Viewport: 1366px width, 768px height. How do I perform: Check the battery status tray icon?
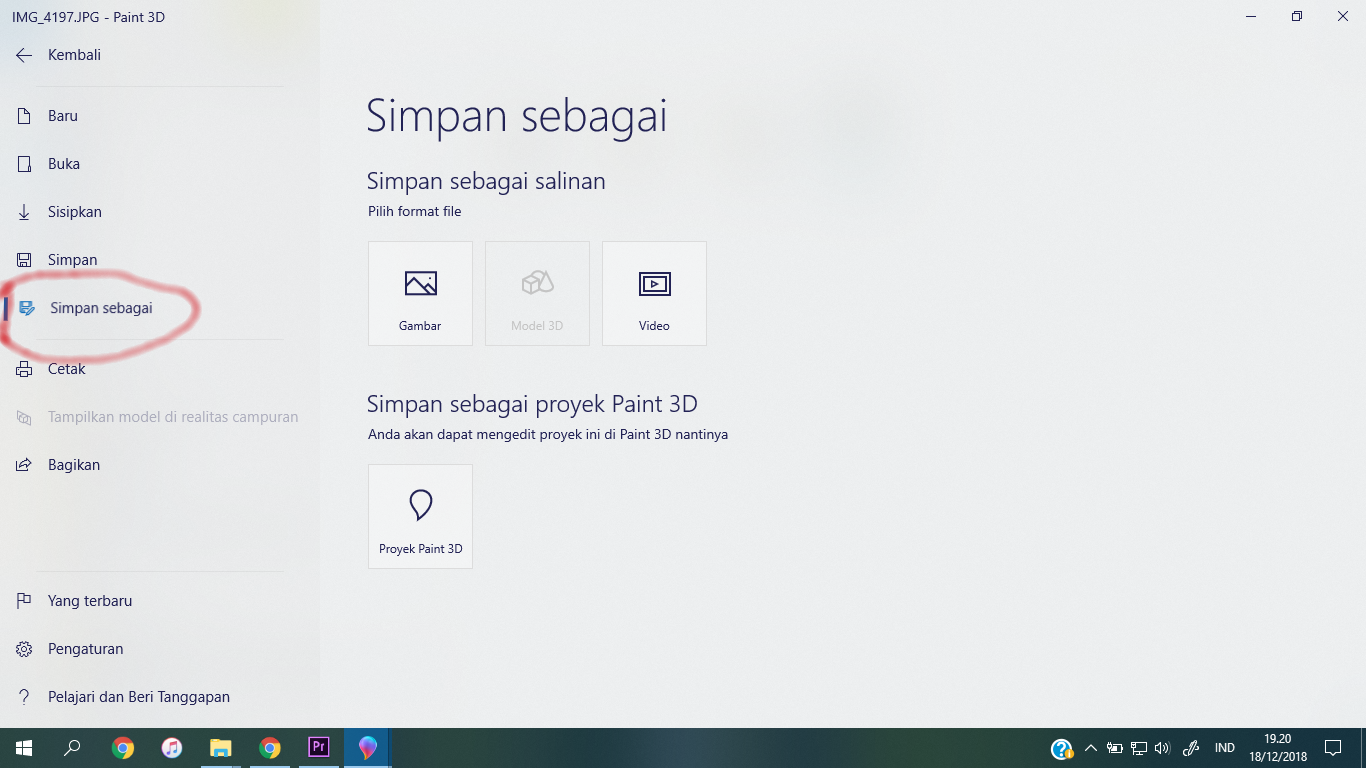point(1115,748)
